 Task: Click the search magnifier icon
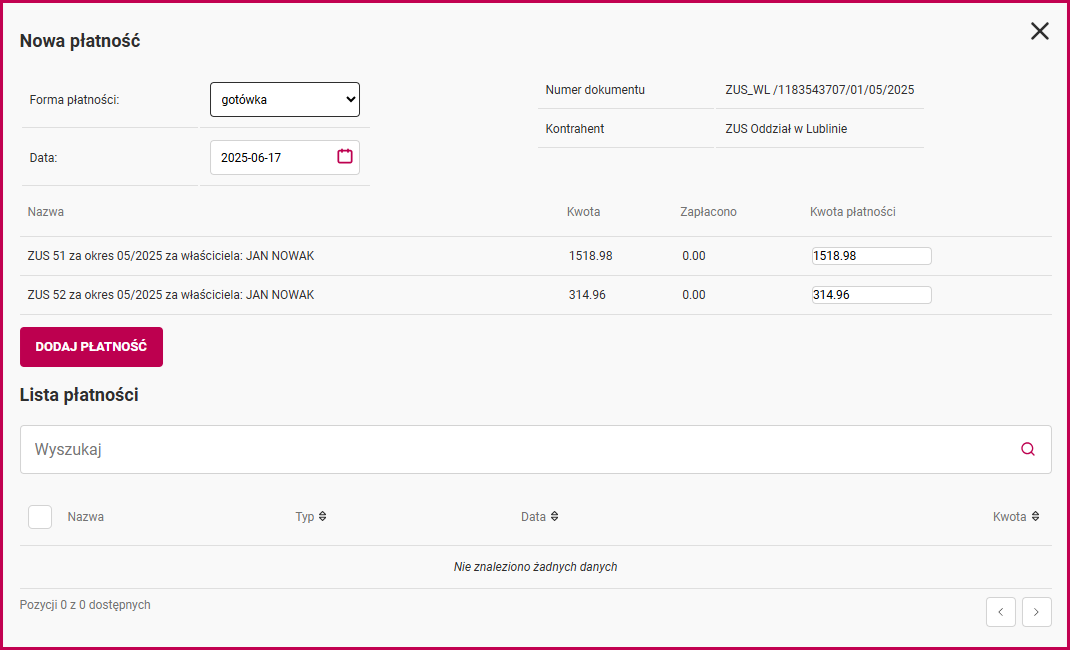(x=1028, y=449)
